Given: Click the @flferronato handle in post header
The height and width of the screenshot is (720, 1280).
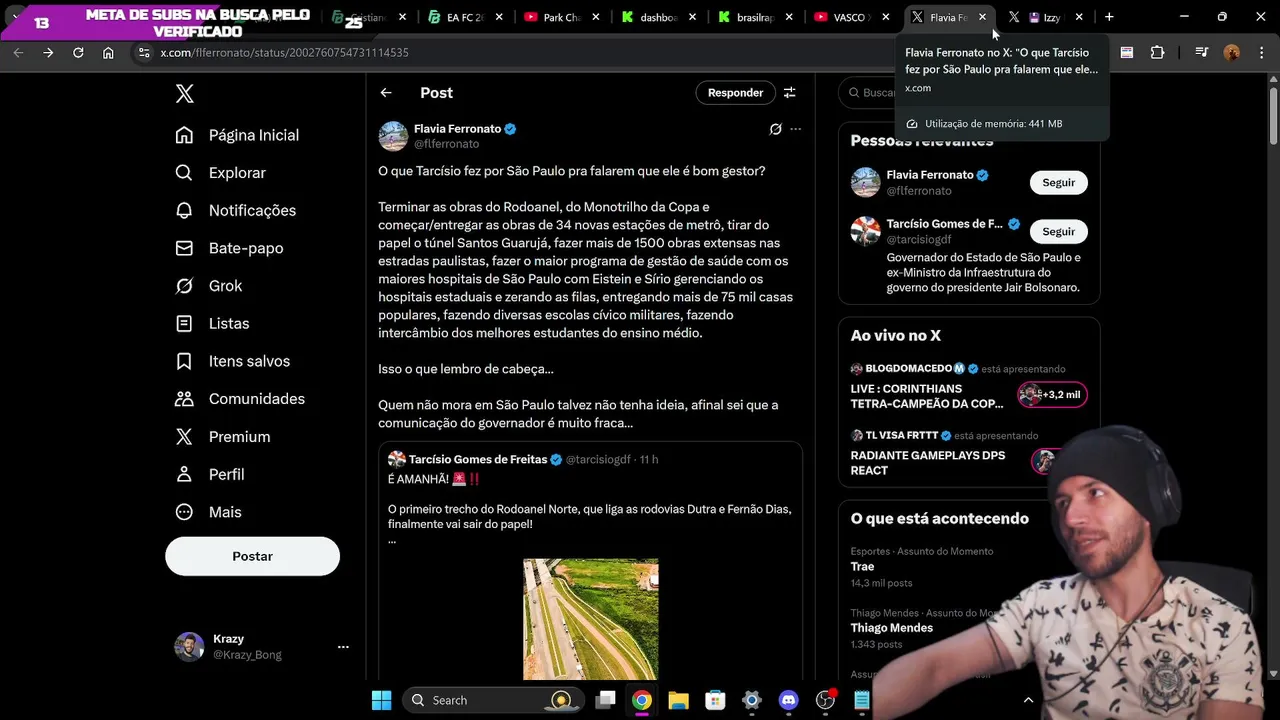Looking at the screenshot, I should 446,144.
